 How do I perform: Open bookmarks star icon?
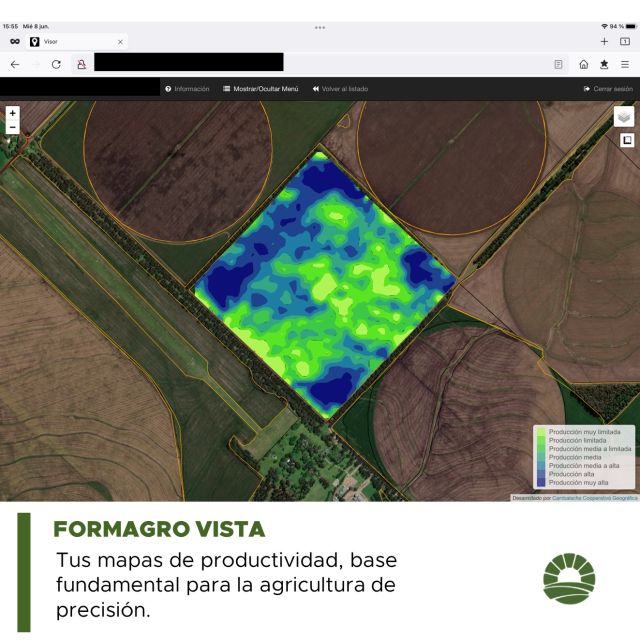[604, 64]
